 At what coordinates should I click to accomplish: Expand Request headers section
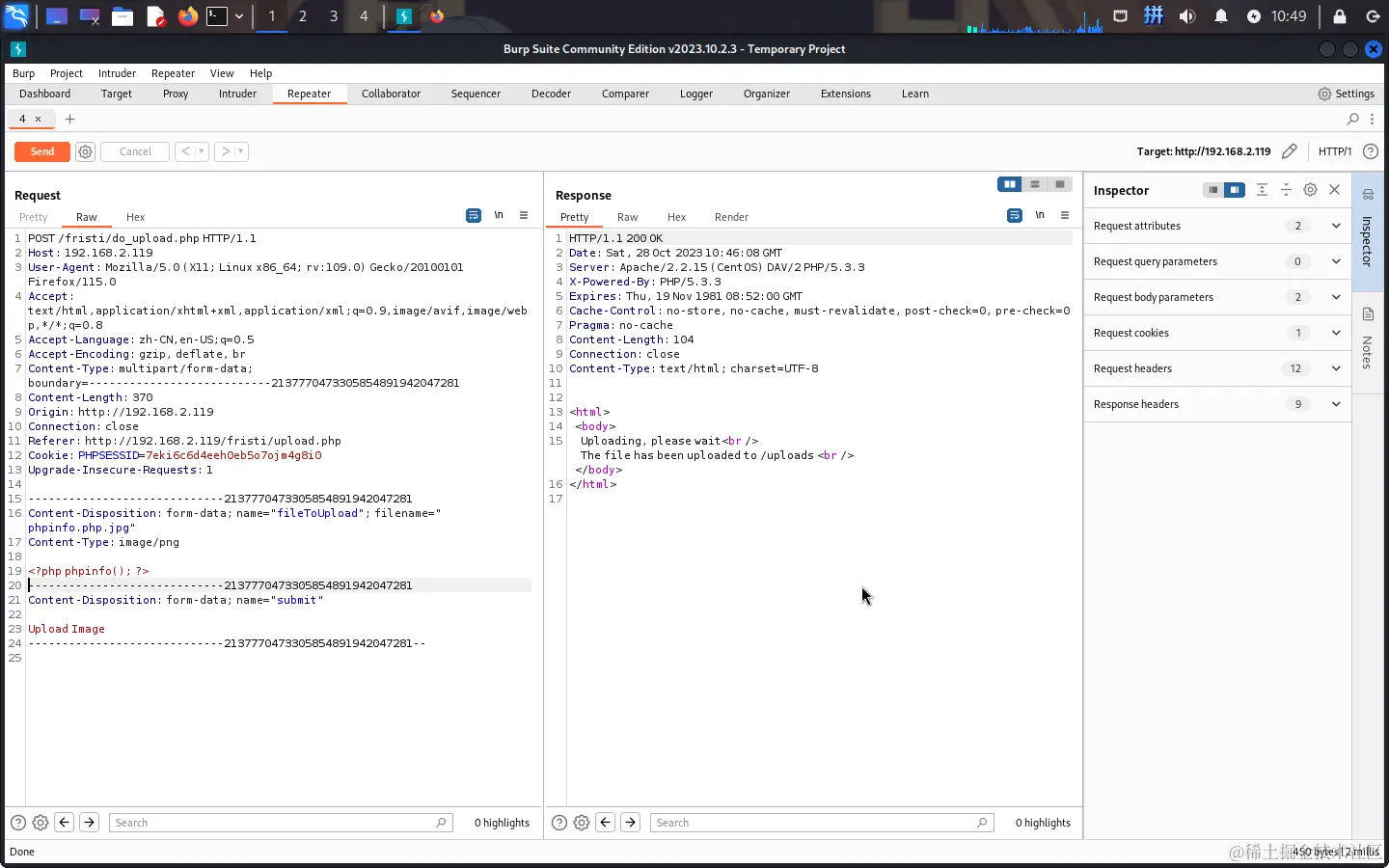pos(1217,368)
